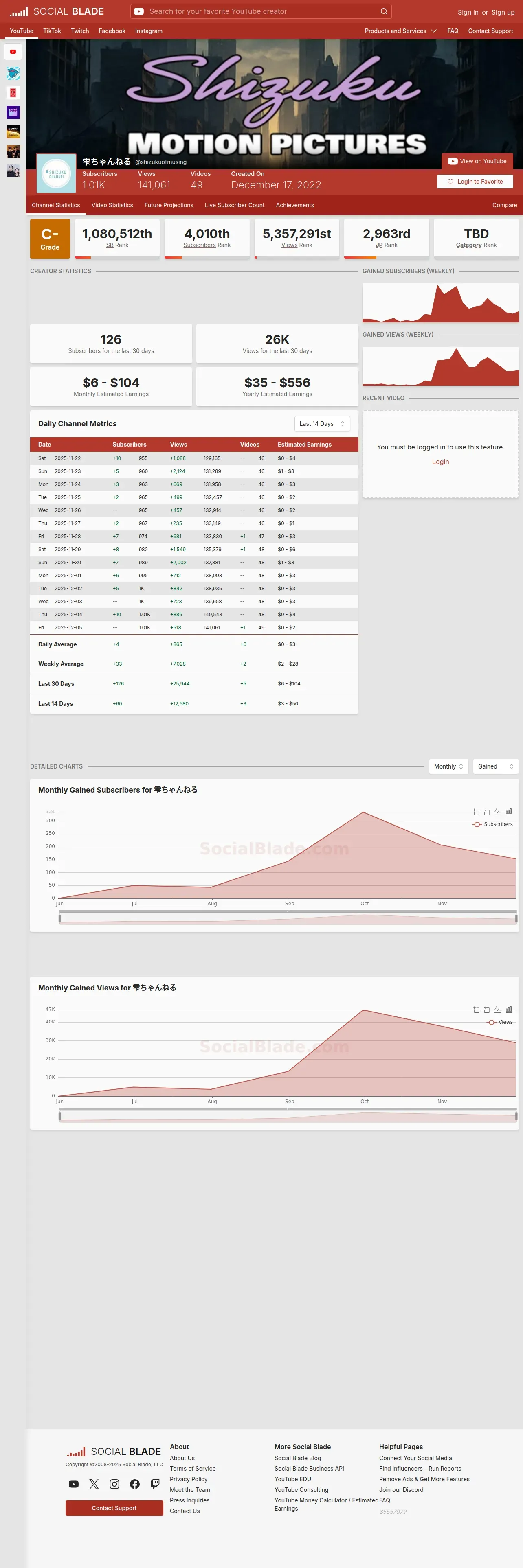
Task: Select the YouTube platform tab
Action: pos(21,31)
